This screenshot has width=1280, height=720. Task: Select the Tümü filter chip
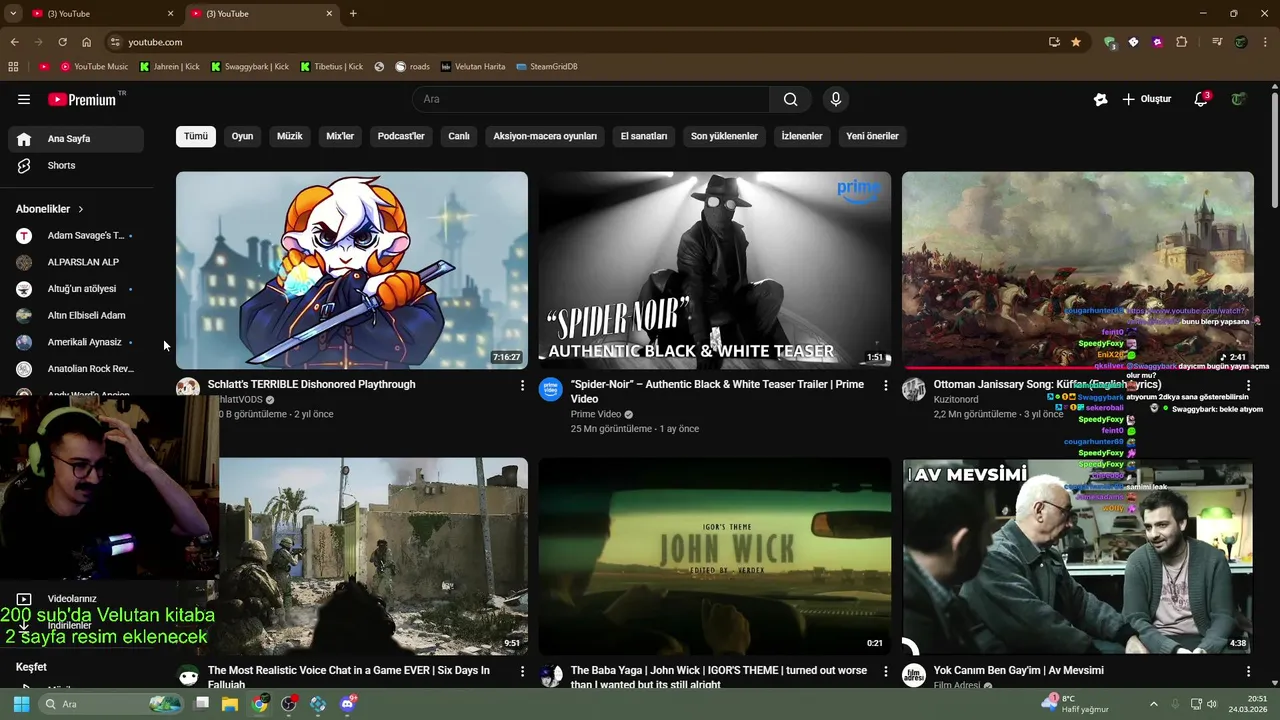196,136
